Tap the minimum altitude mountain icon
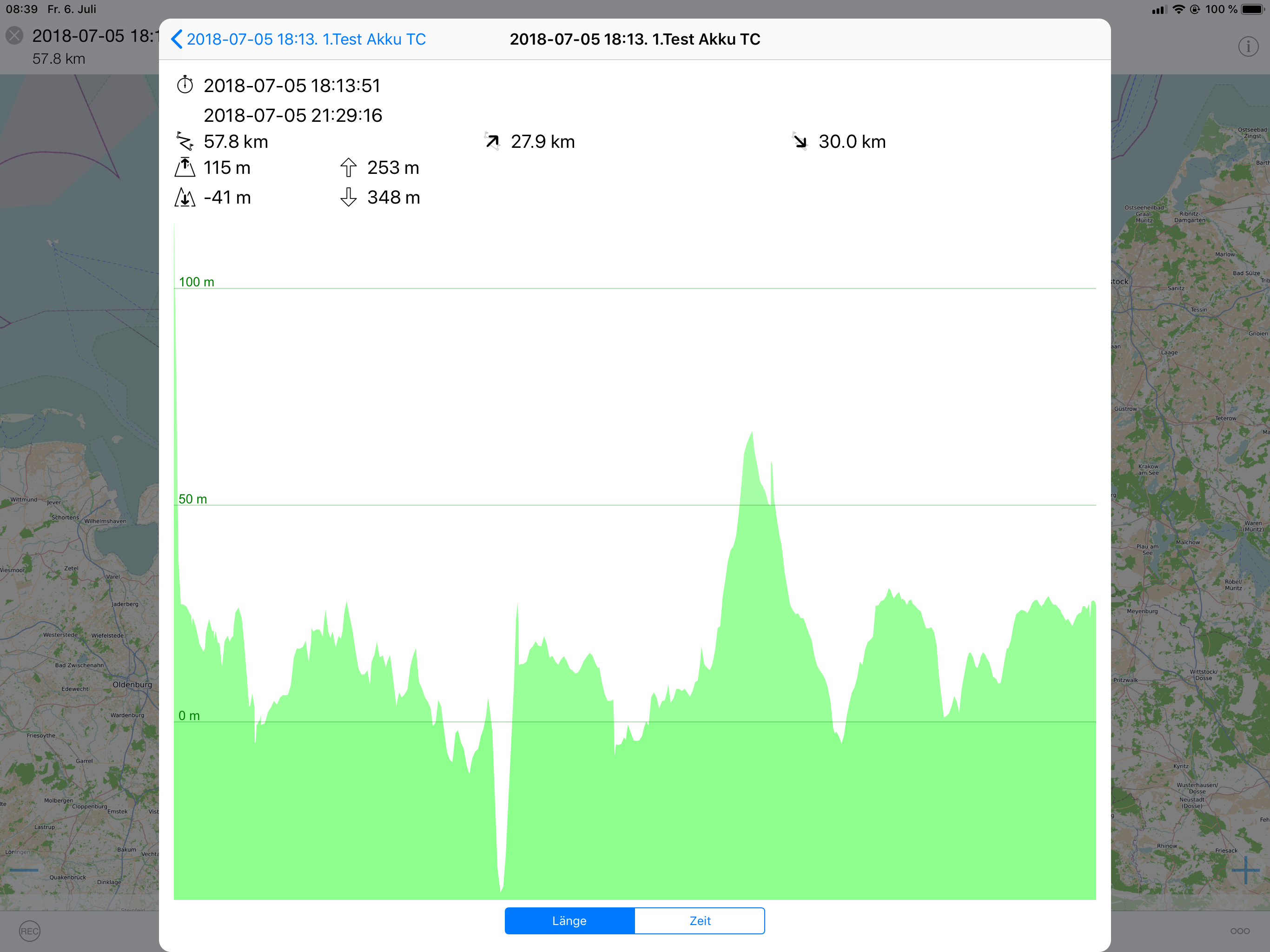Screen dimensions: 1270x952 (185, 198)
